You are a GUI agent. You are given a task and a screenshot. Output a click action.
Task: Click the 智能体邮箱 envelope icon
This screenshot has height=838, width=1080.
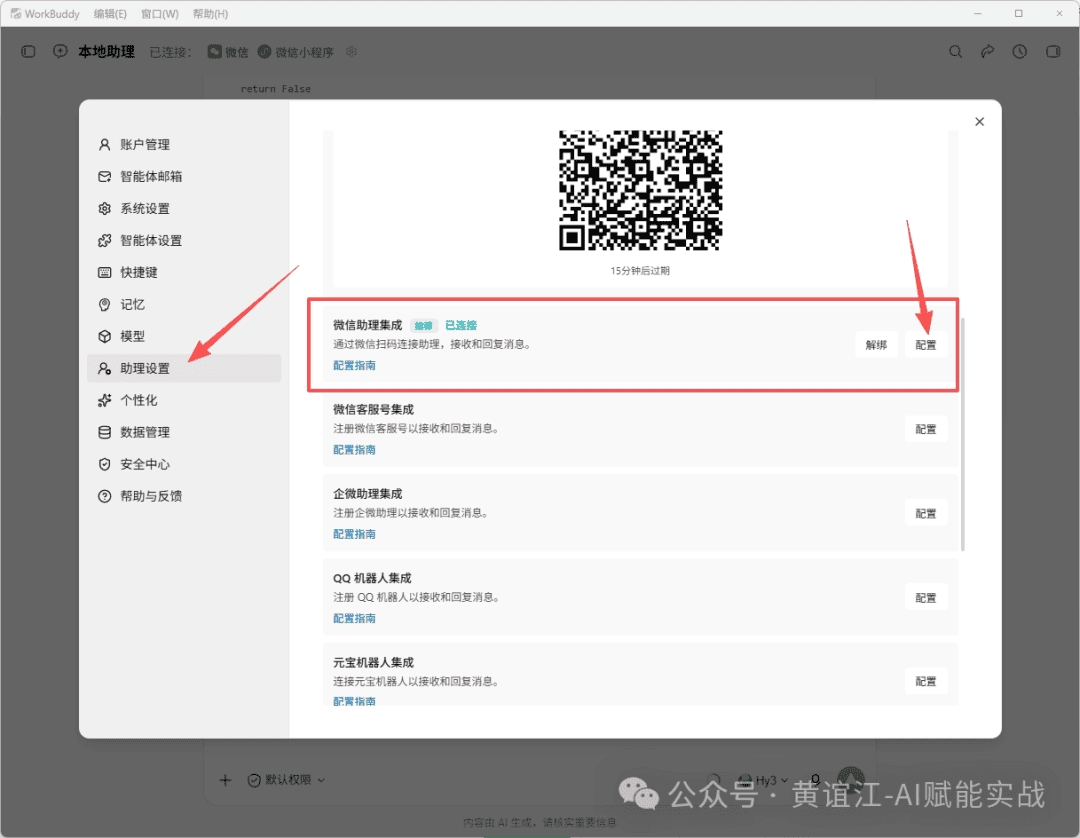[x=105, y=176]
